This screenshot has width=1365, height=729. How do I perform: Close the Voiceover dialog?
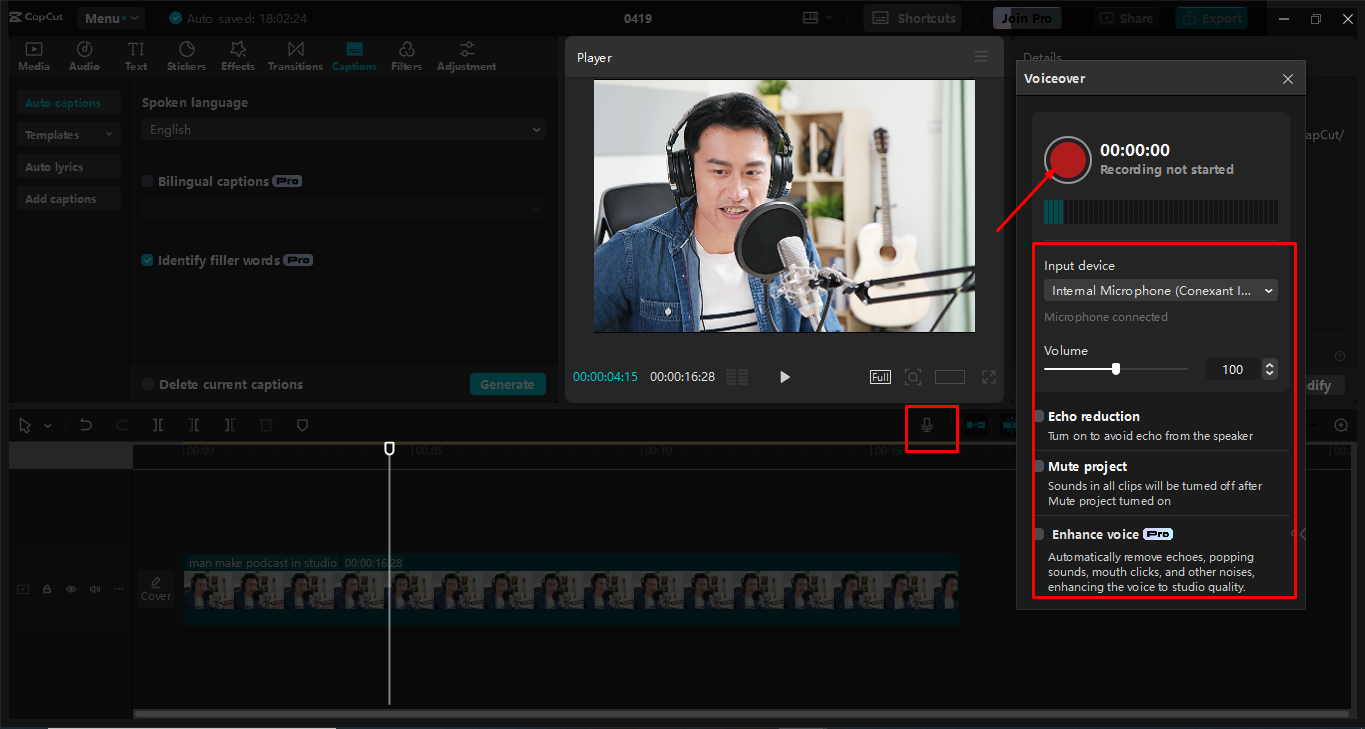pos(1288,79)
